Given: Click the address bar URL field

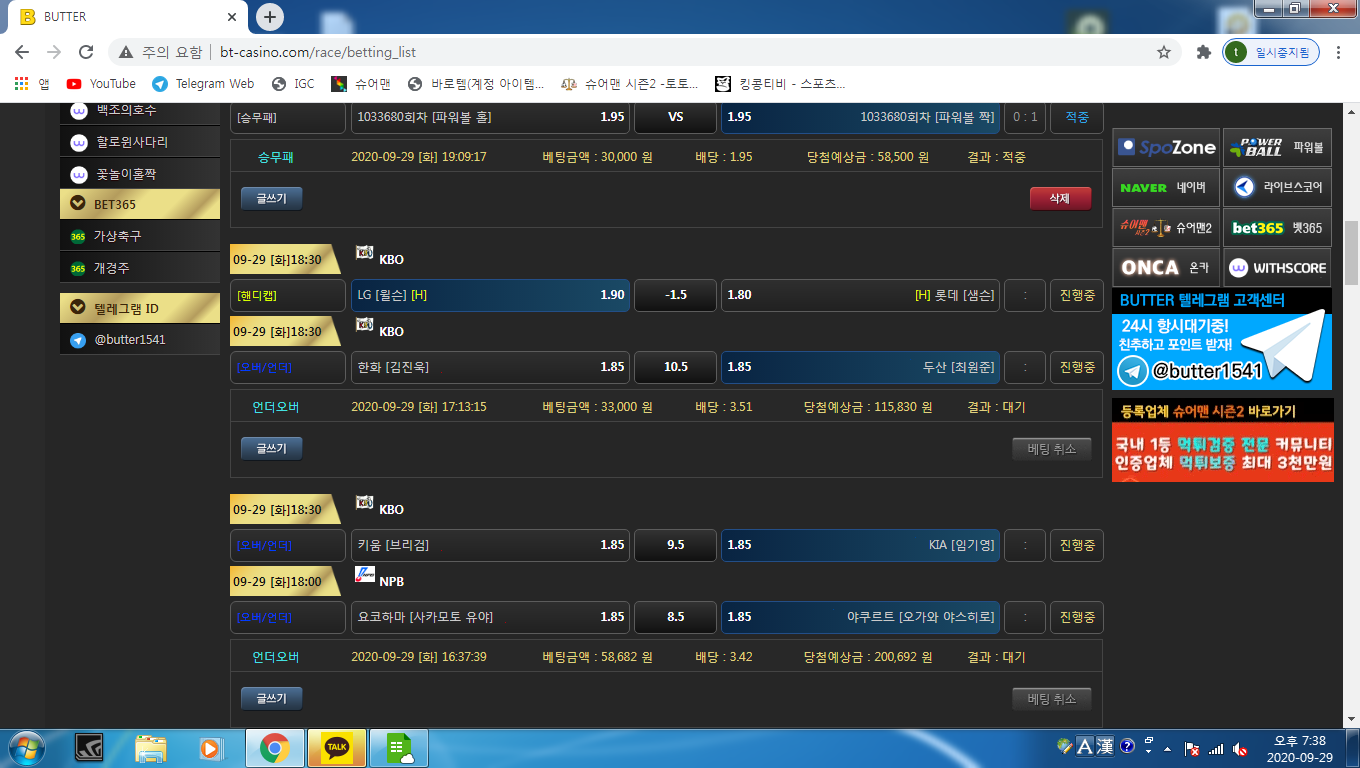Looking at the screenshot, I should pos(640,52).
